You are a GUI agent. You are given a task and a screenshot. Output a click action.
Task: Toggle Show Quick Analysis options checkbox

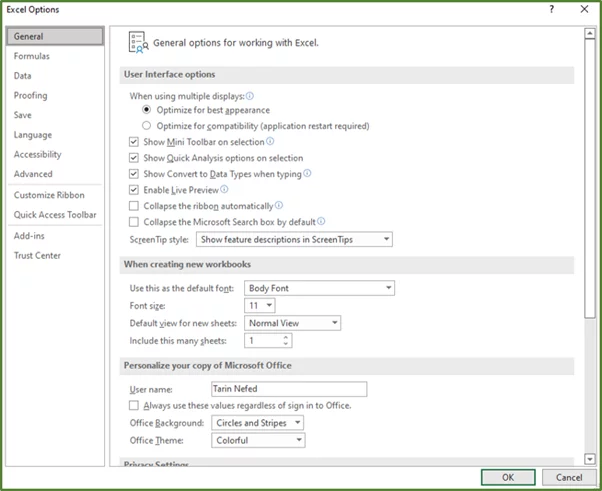coord(134,158)
